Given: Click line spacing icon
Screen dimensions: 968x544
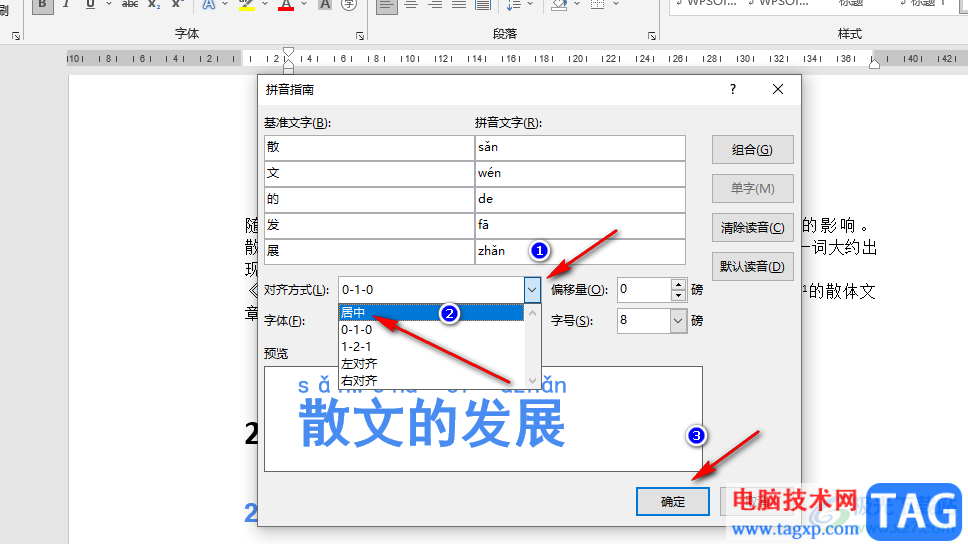Looking at the screenshot, I should 514,5.
